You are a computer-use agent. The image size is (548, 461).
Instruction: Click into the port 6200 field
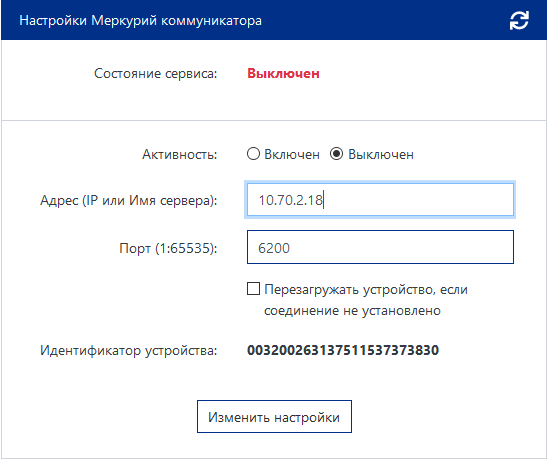[x=380, y=247]
